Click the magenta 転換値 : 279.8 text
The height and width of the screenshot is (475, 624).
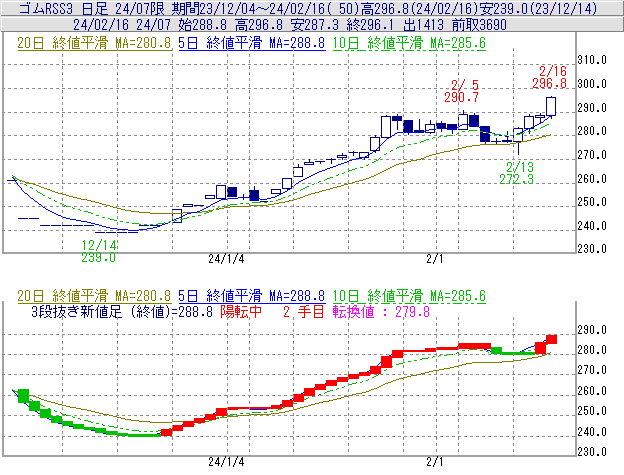pos(381,312)
